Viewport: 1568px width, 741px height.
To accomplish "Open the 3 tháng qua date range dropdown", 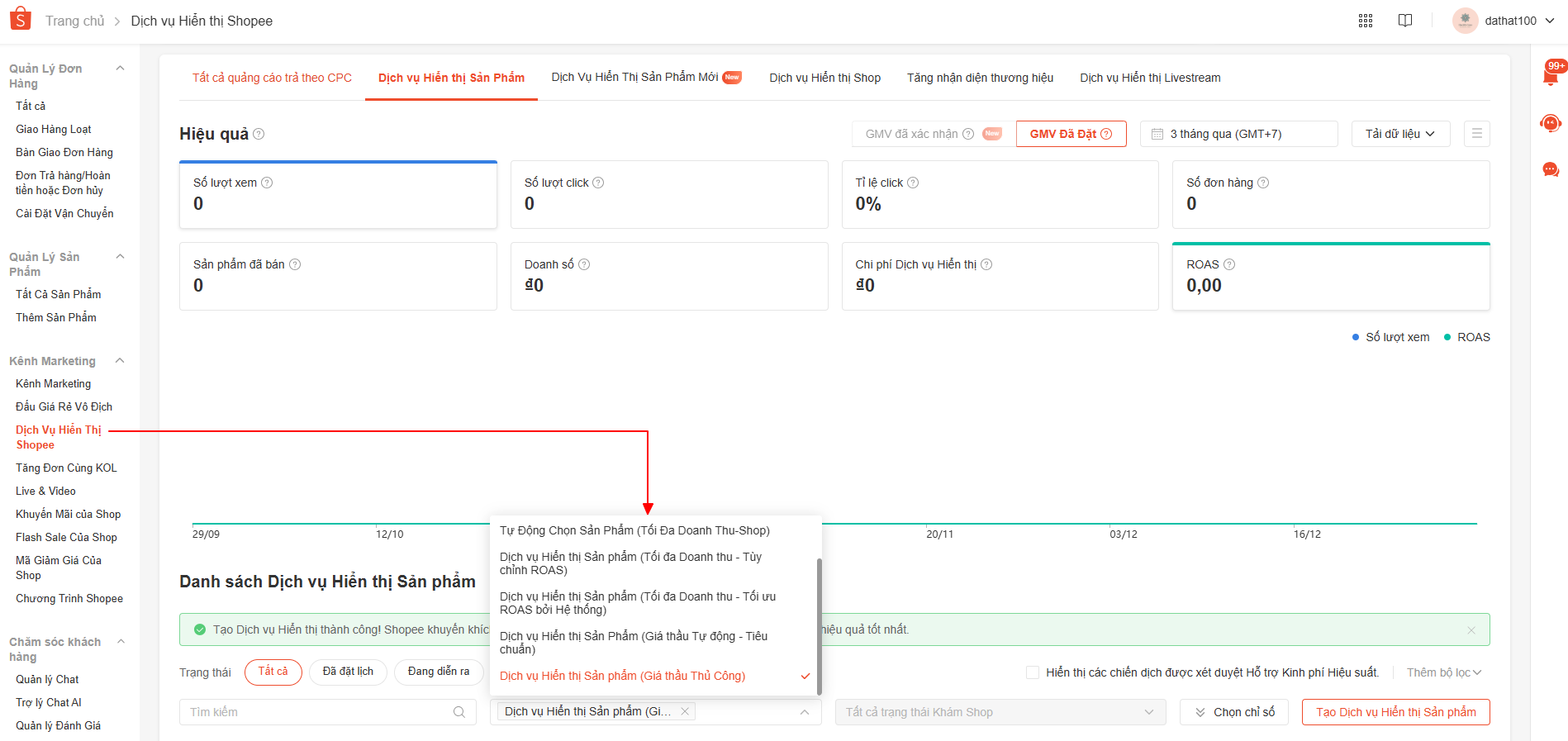I will tap(1238, 134).
